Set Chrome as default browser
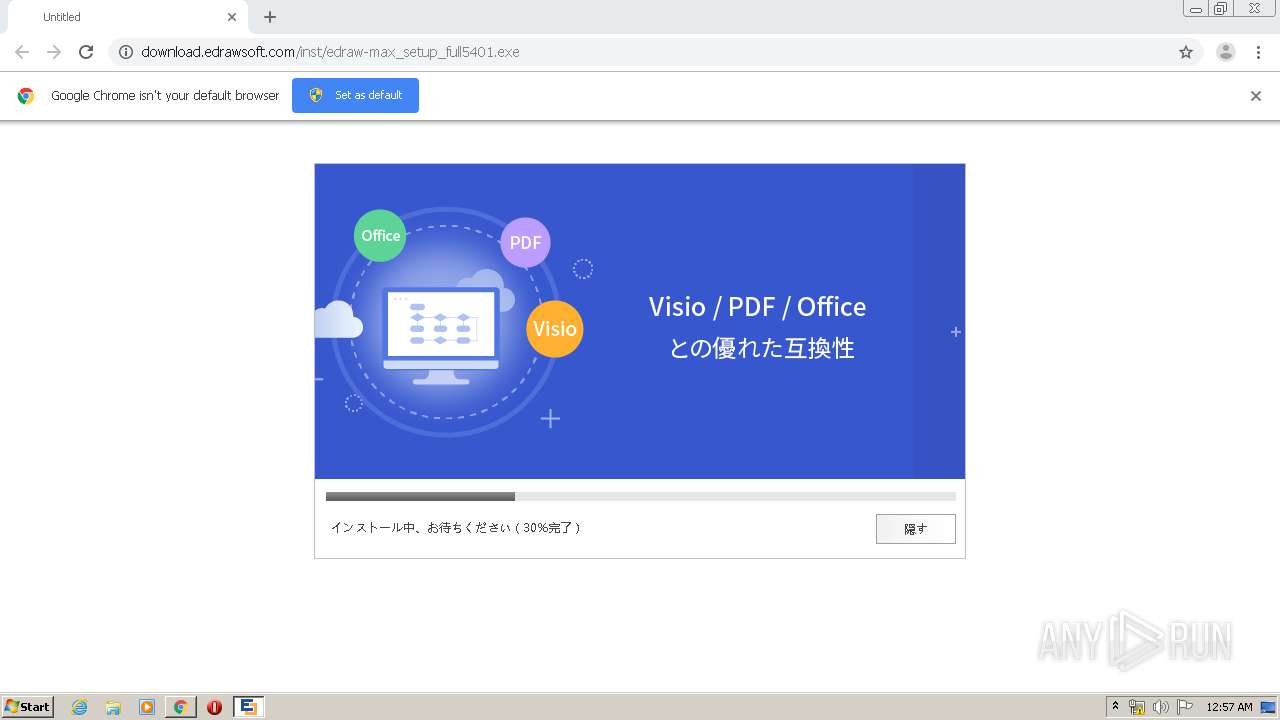Viewport: 1280px width, 720px height. click(x=355, y=95)
